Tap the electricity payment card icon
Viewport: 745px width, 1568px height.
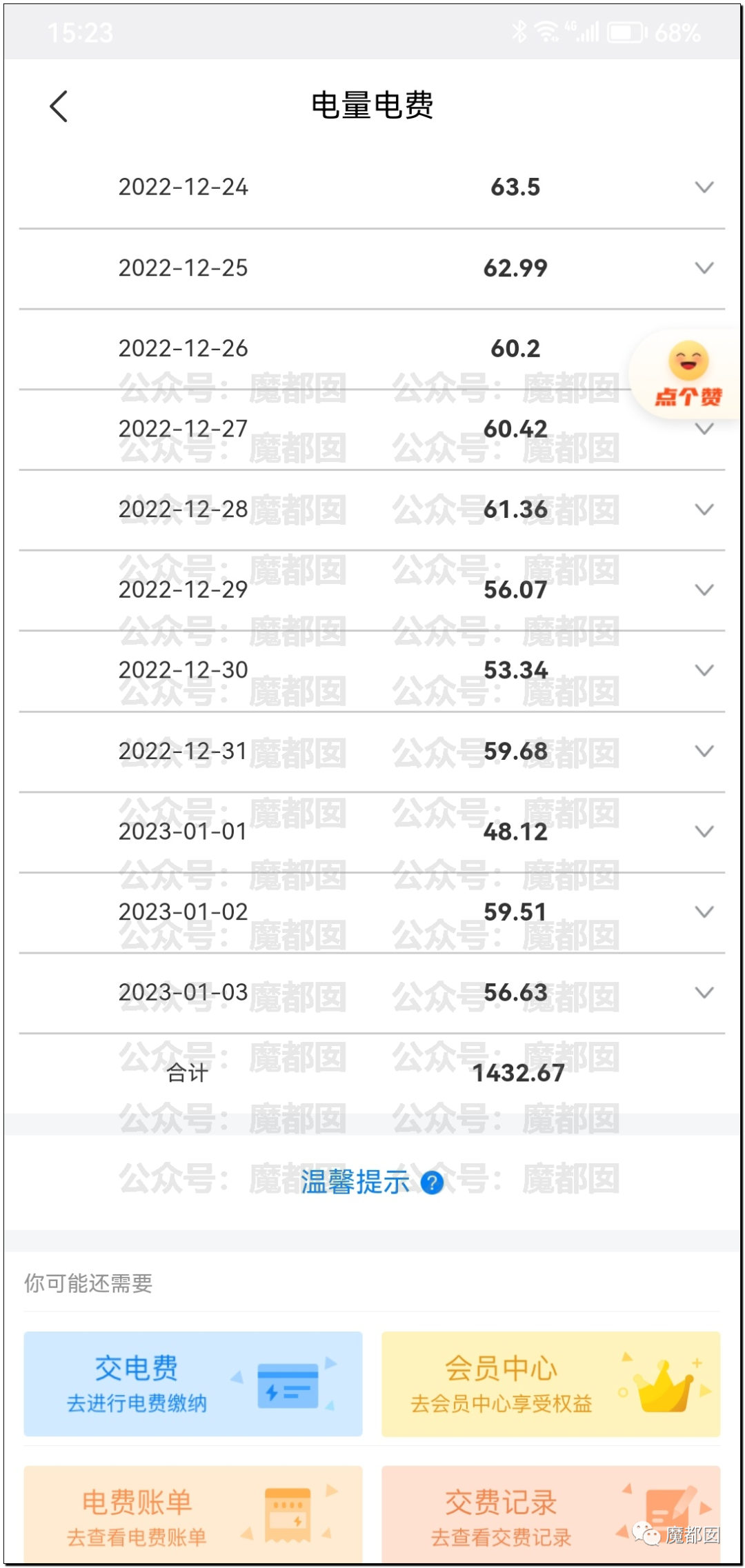tap(288, 1385)
